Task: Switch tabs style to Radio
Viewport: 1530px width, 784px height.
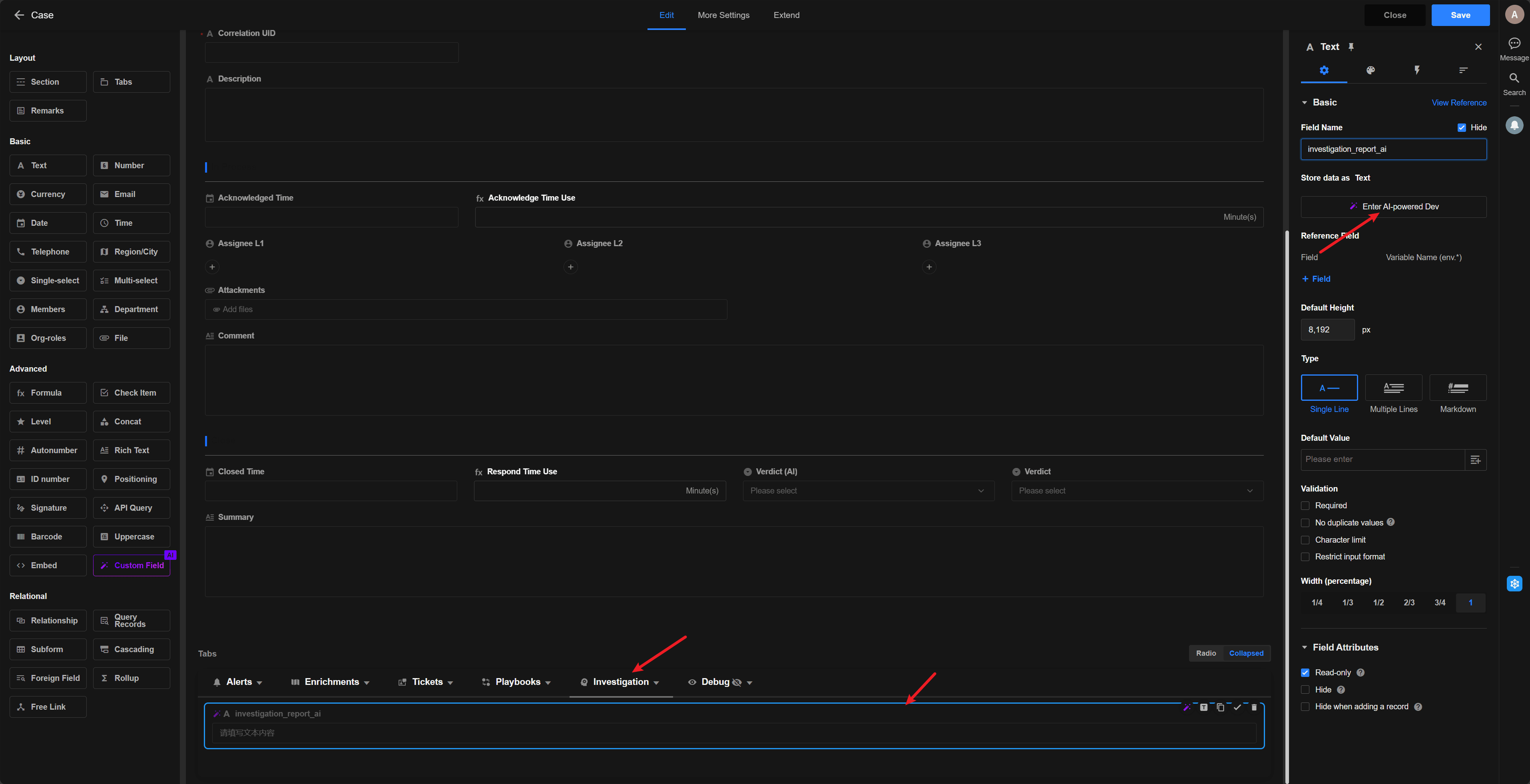Action: tap(1206, 653)
